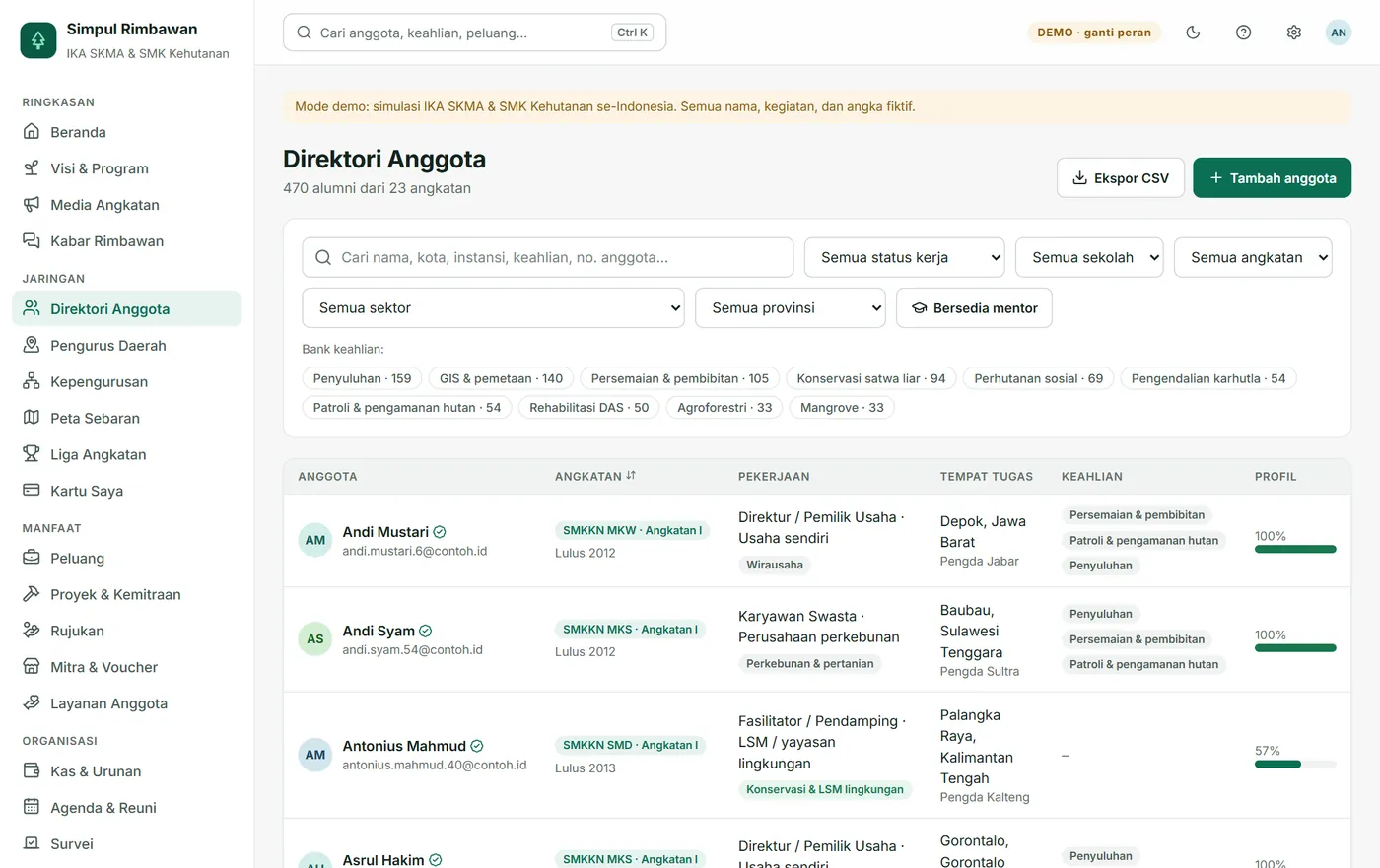Click Liga Angkatan trophy icon
The image size is (1380, 868).
(32, 454)
